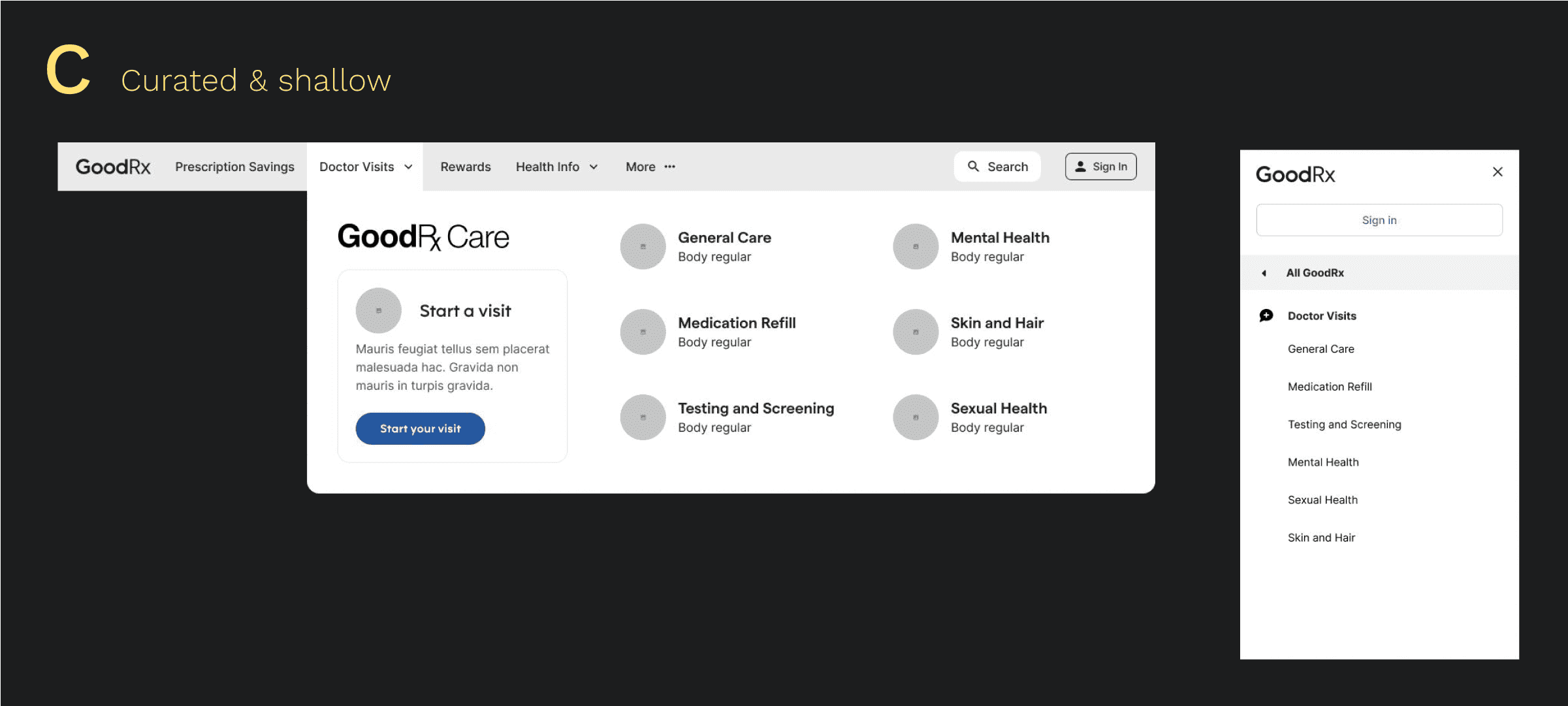
Task: Open Sexual Health in mega menu
Action: [x=999, y=408]
